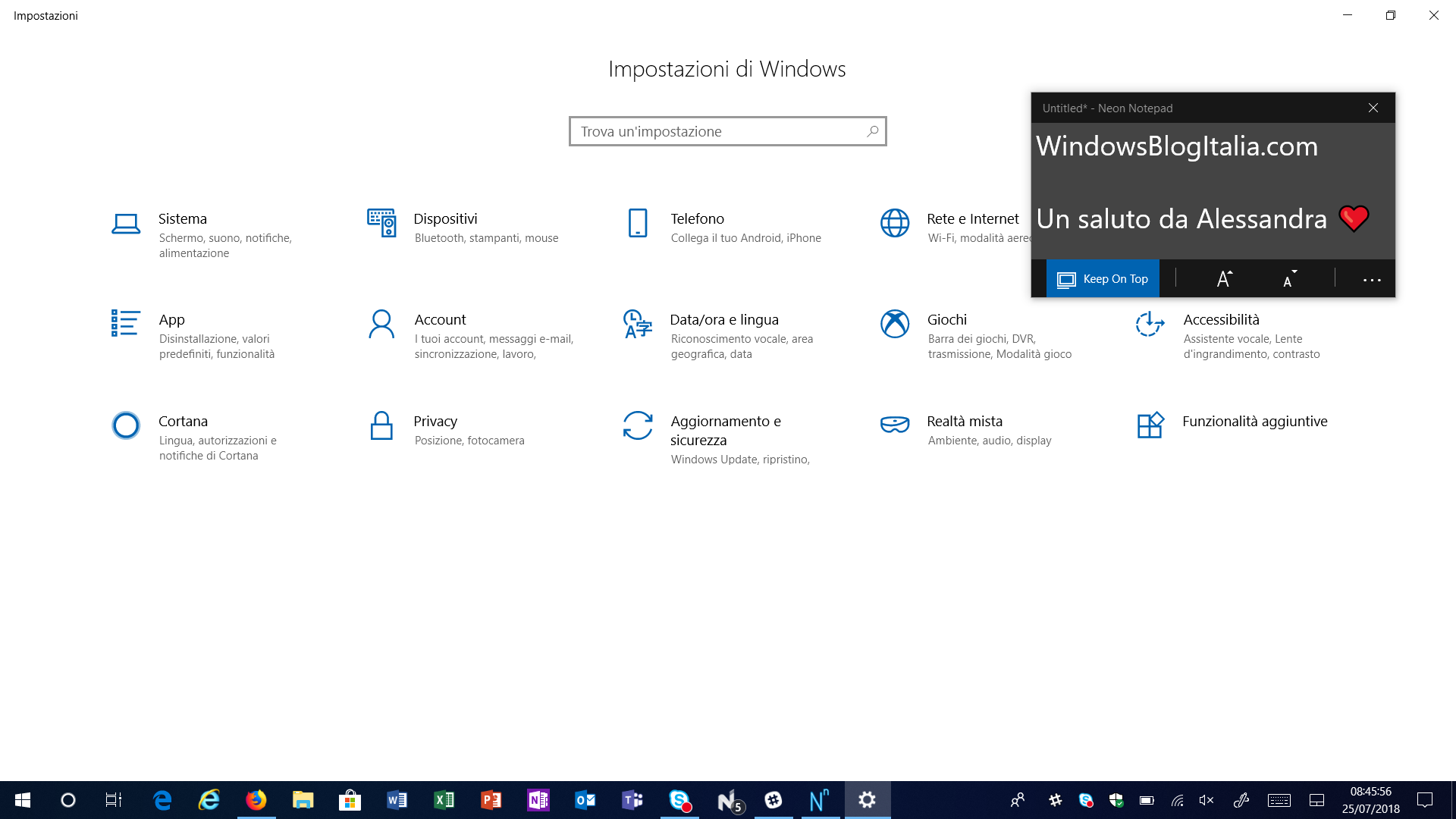Click the muted volume tray icon
Screen dimensions: 1456x819
(x=1207, y=800)
